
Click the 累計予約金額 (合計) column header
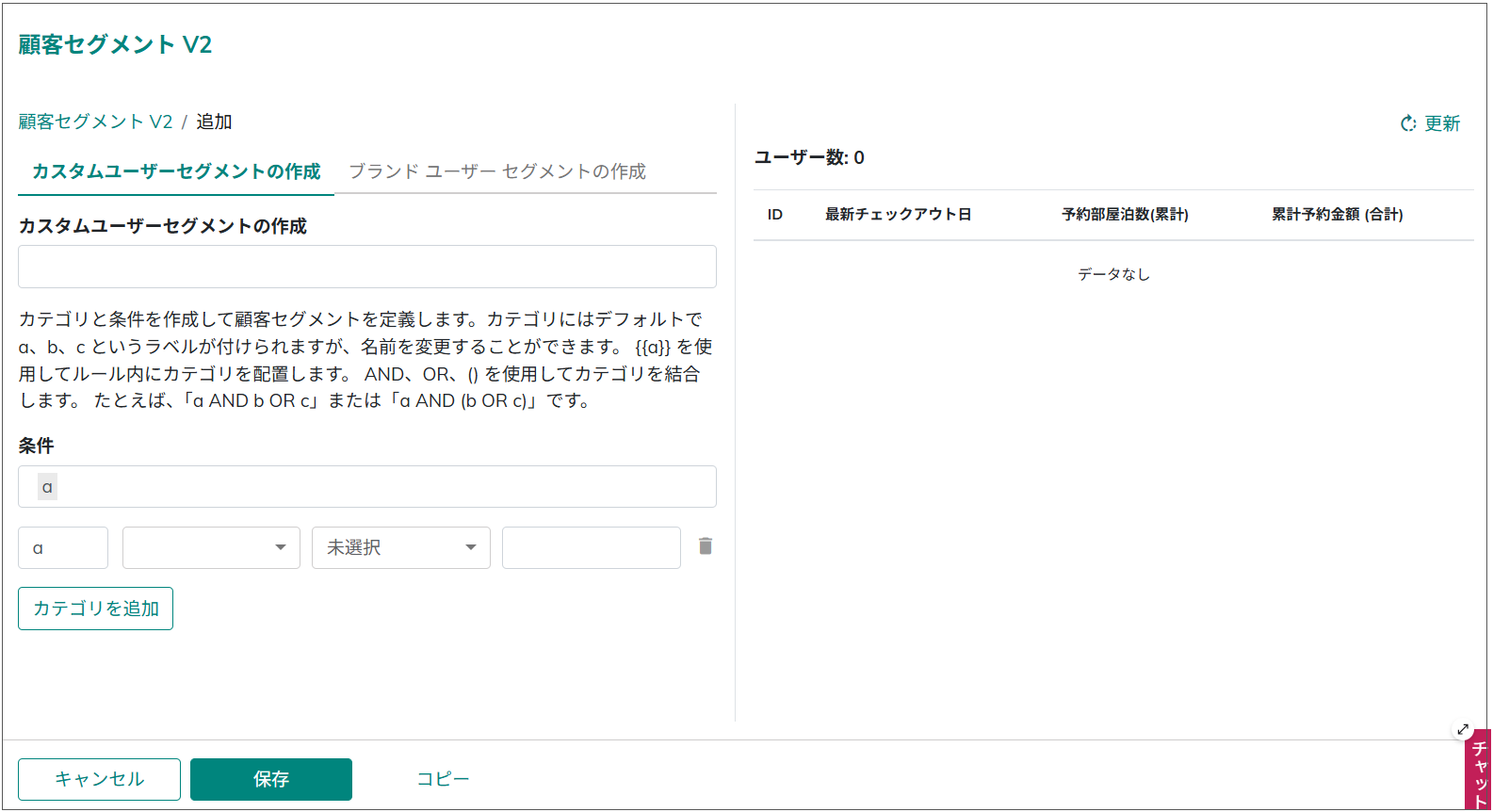tap(1338, 215)
